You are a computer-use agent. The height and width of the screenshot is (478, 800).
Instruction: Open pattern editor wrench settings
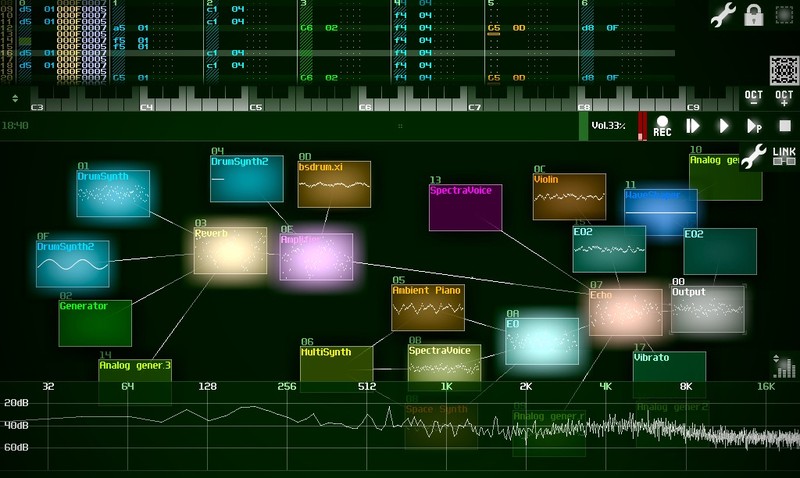pyautogui.click(x=723, y=15)
